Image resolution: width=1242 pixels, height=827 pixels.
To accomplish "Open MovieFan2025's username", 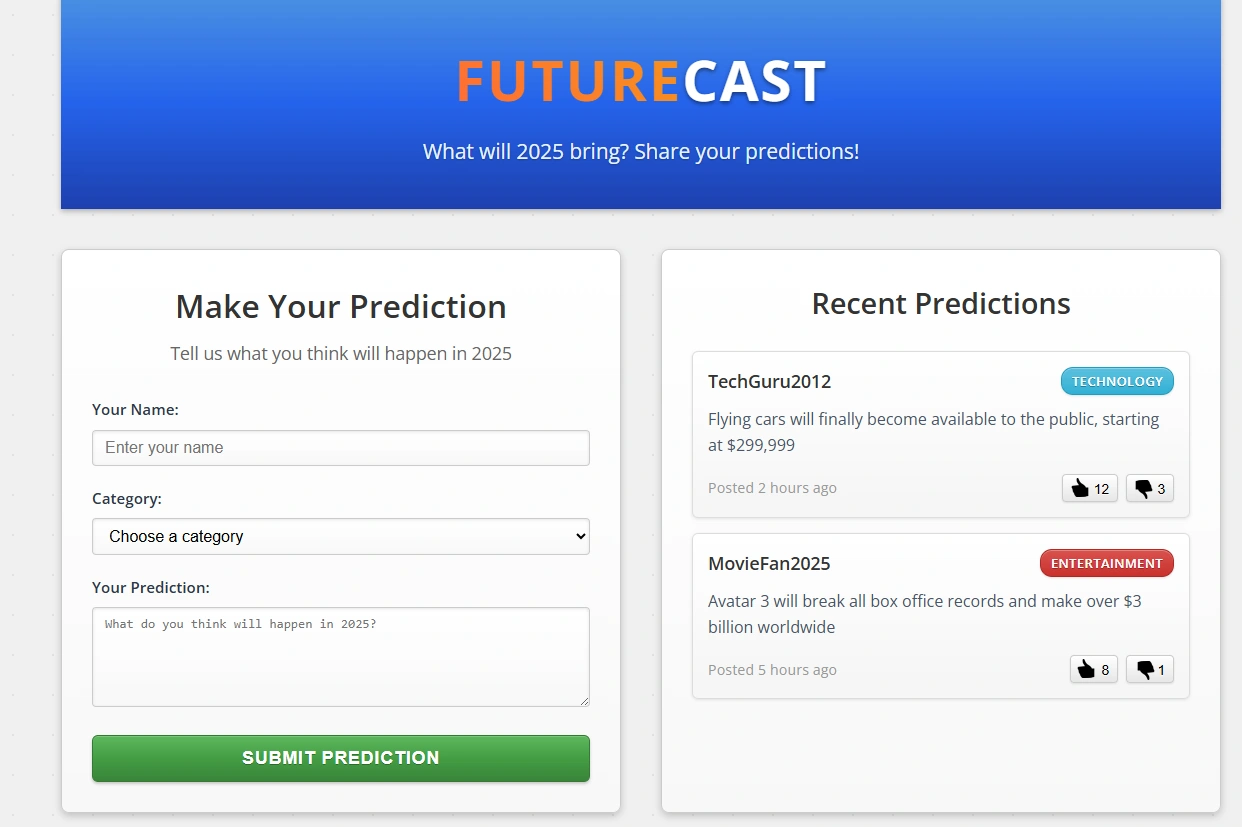I will click(x=769, y=563).
